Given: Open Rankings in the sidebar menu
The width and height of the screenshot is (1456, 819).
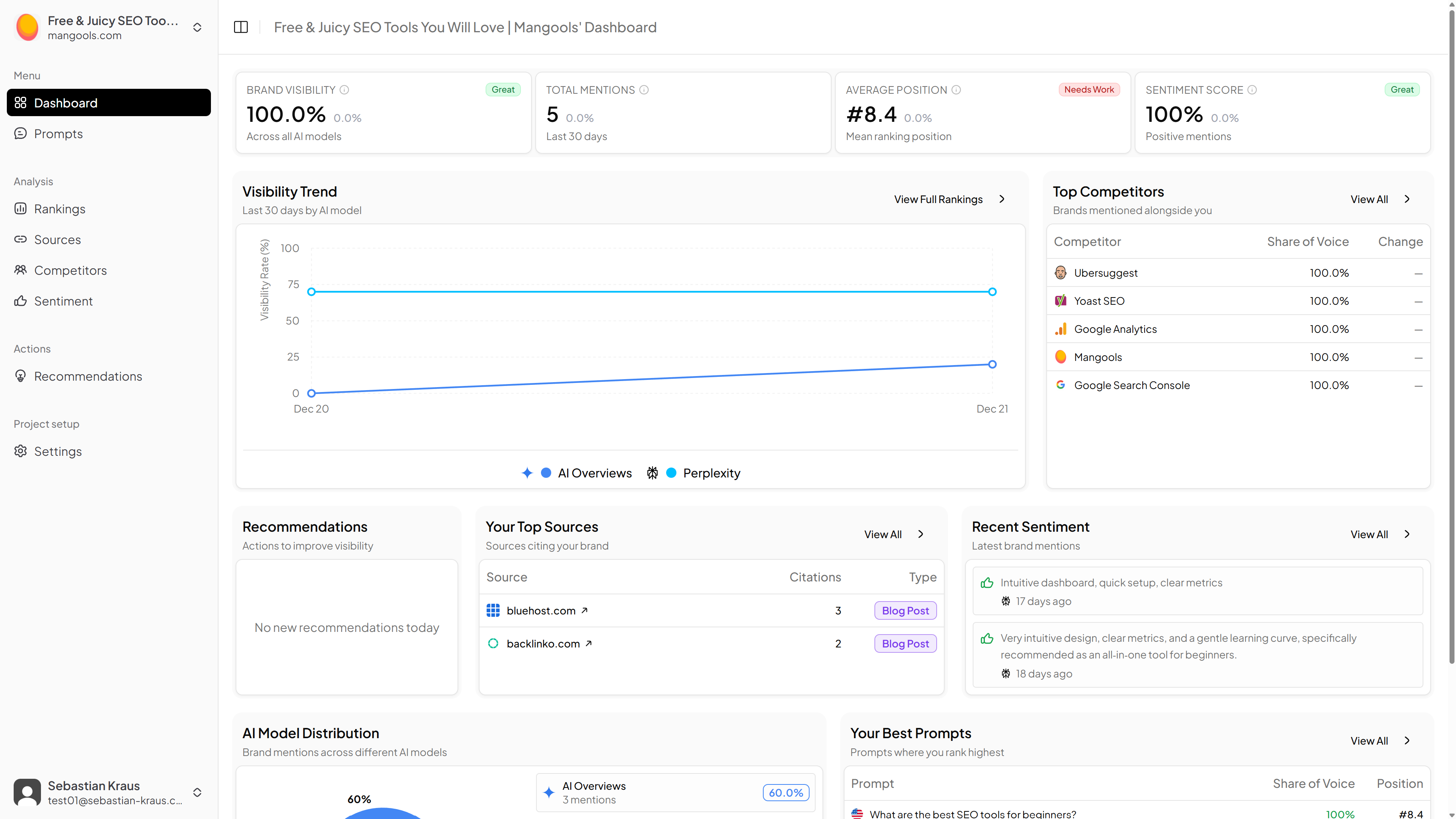Looking at the screenshot, I should coord(59,209).
